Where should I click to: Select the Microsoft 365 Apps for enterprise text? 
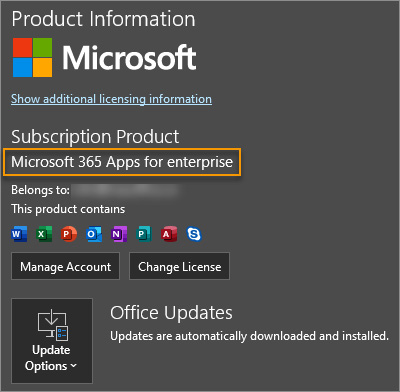pyautogui.click(x=122, y=162)
